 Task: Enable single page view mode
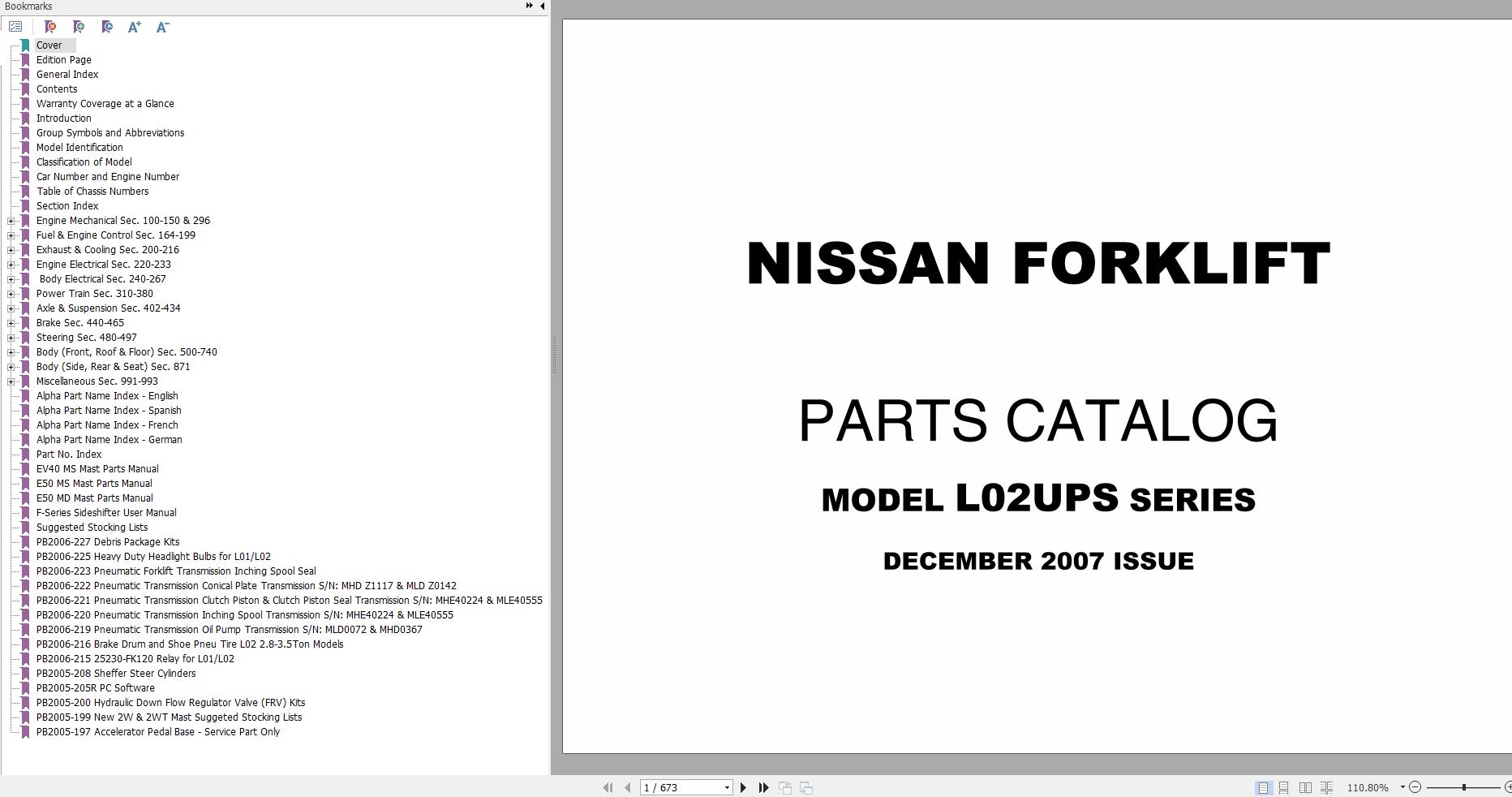pos(1263,787)
